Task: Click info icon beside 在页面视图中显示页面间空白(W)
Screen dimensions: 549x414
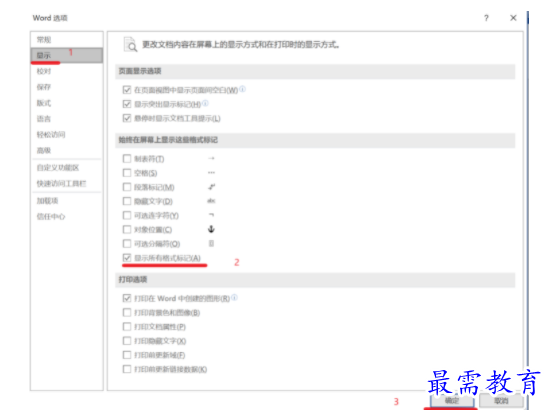Action: pyautogui.click(x=242, y=89)
